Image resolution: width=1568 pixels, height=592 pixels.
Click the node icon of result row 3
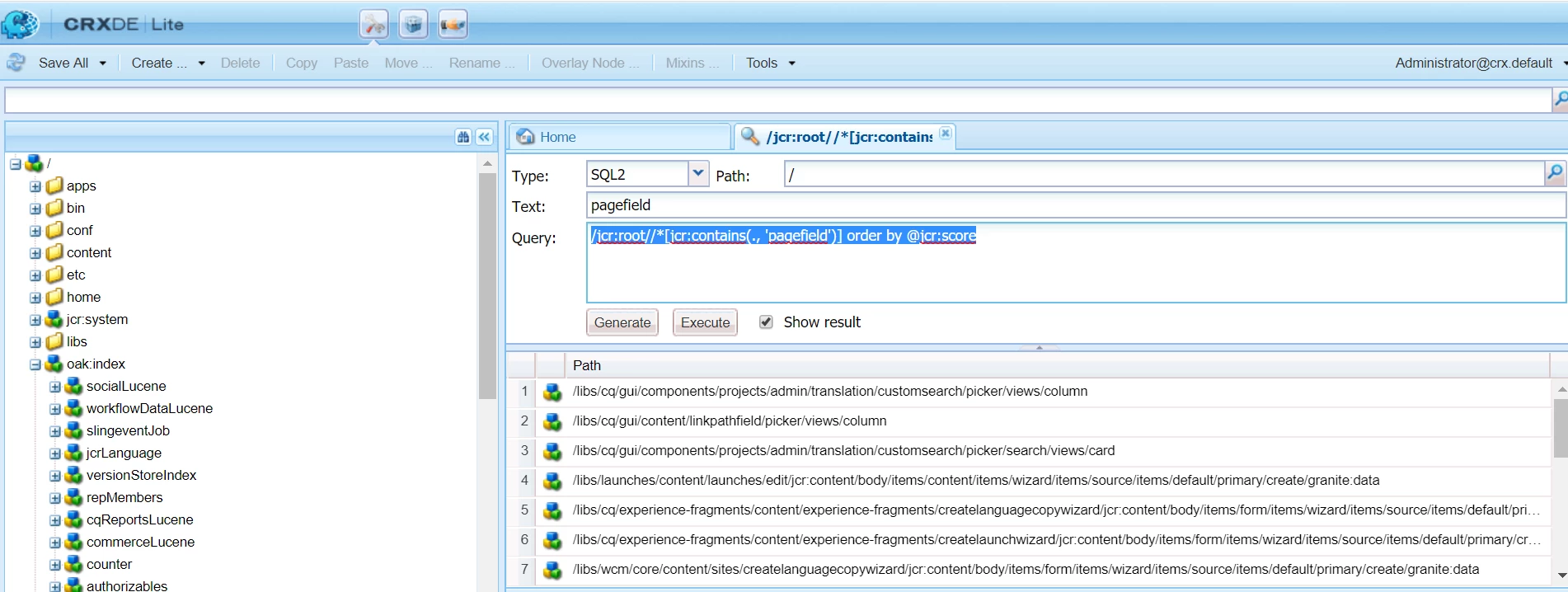[552, 452]
